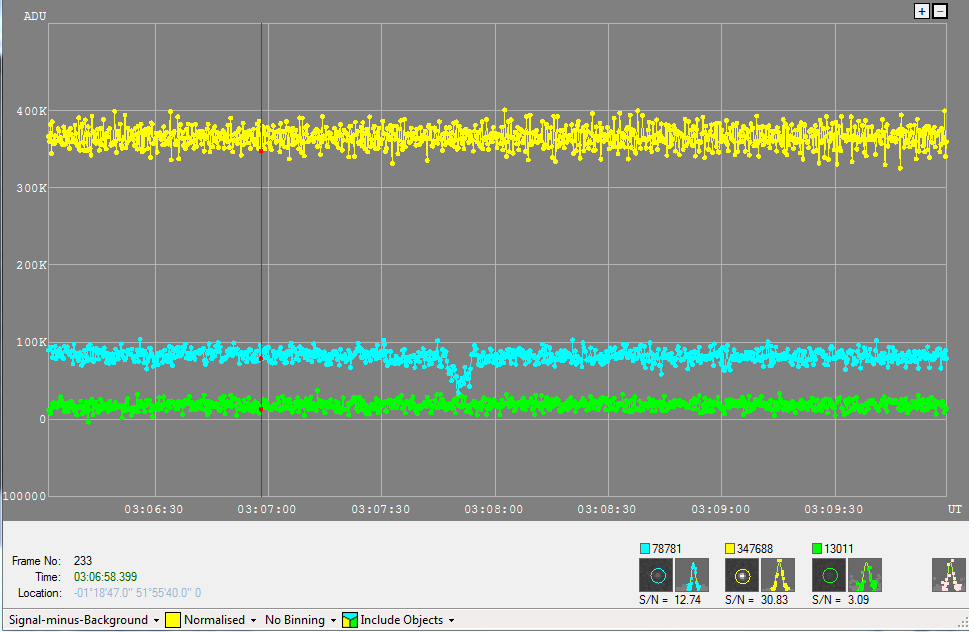Click the red frame marker on yellow curve
Viewport: 969px width, 632px height.
pyautogui.click(x=261, y=150)
